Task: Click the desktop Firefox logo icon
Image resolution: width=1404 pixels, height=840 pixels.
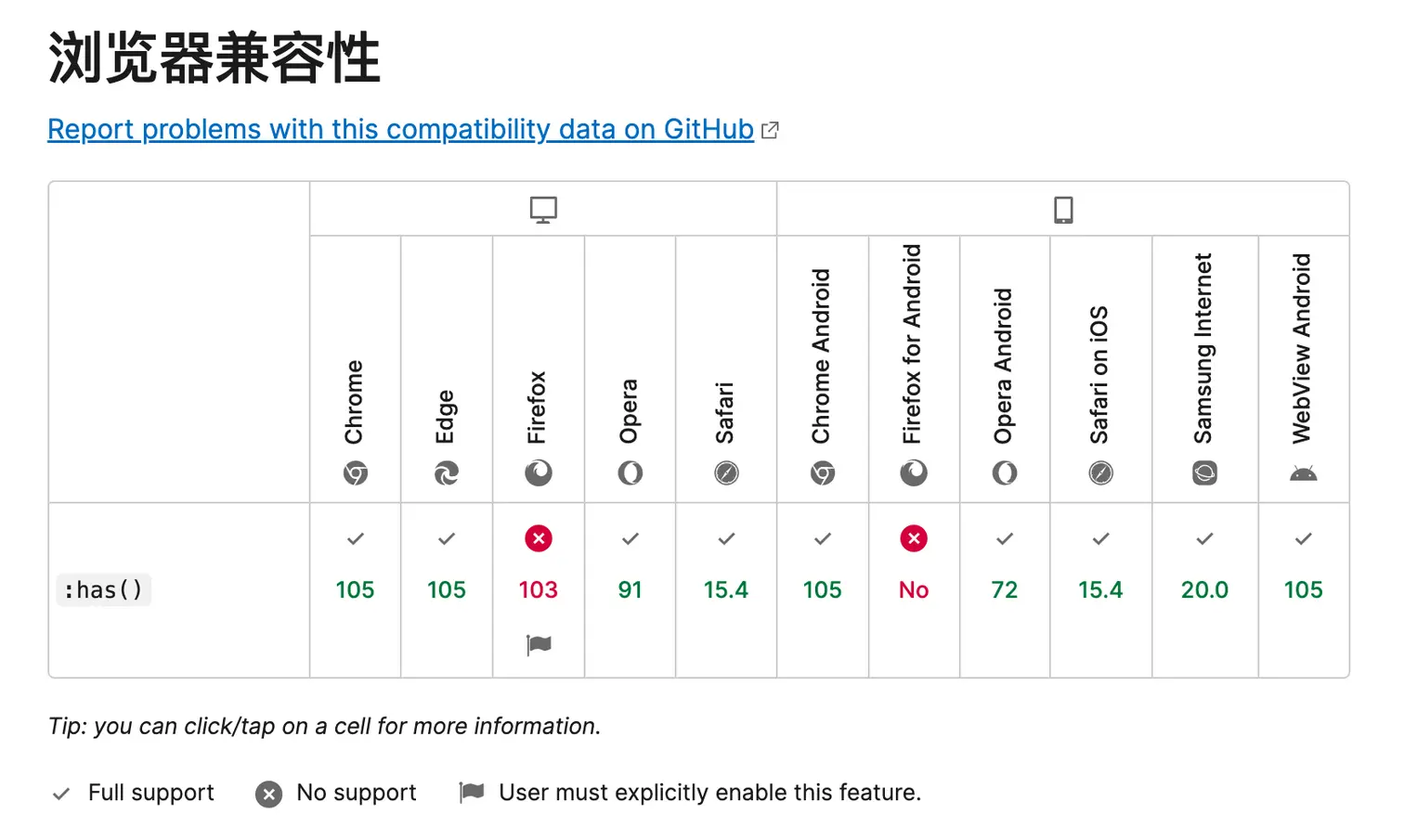Action: point(539,473)
